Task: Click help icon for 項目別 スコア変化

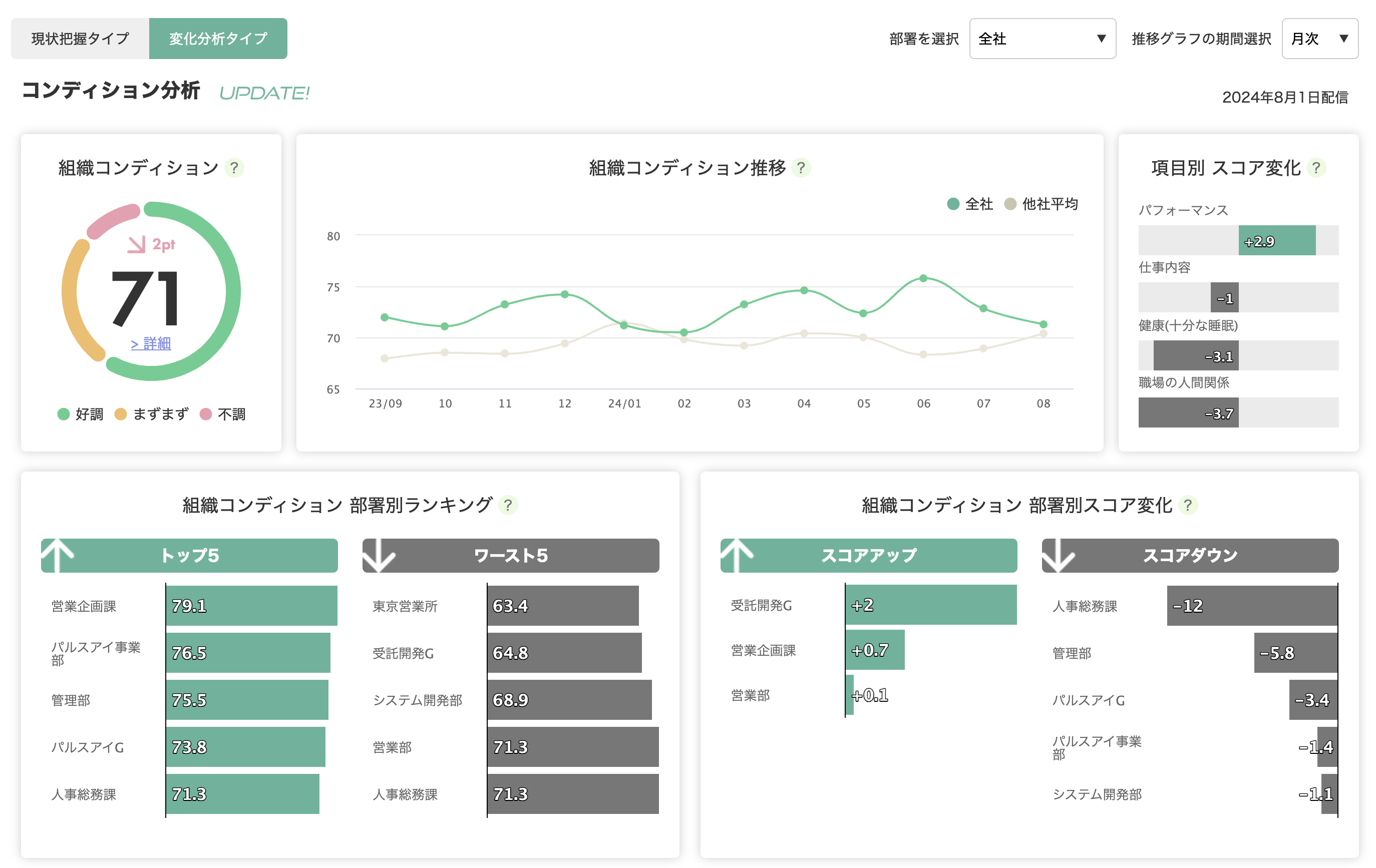Action: [x=1316, y=168]
